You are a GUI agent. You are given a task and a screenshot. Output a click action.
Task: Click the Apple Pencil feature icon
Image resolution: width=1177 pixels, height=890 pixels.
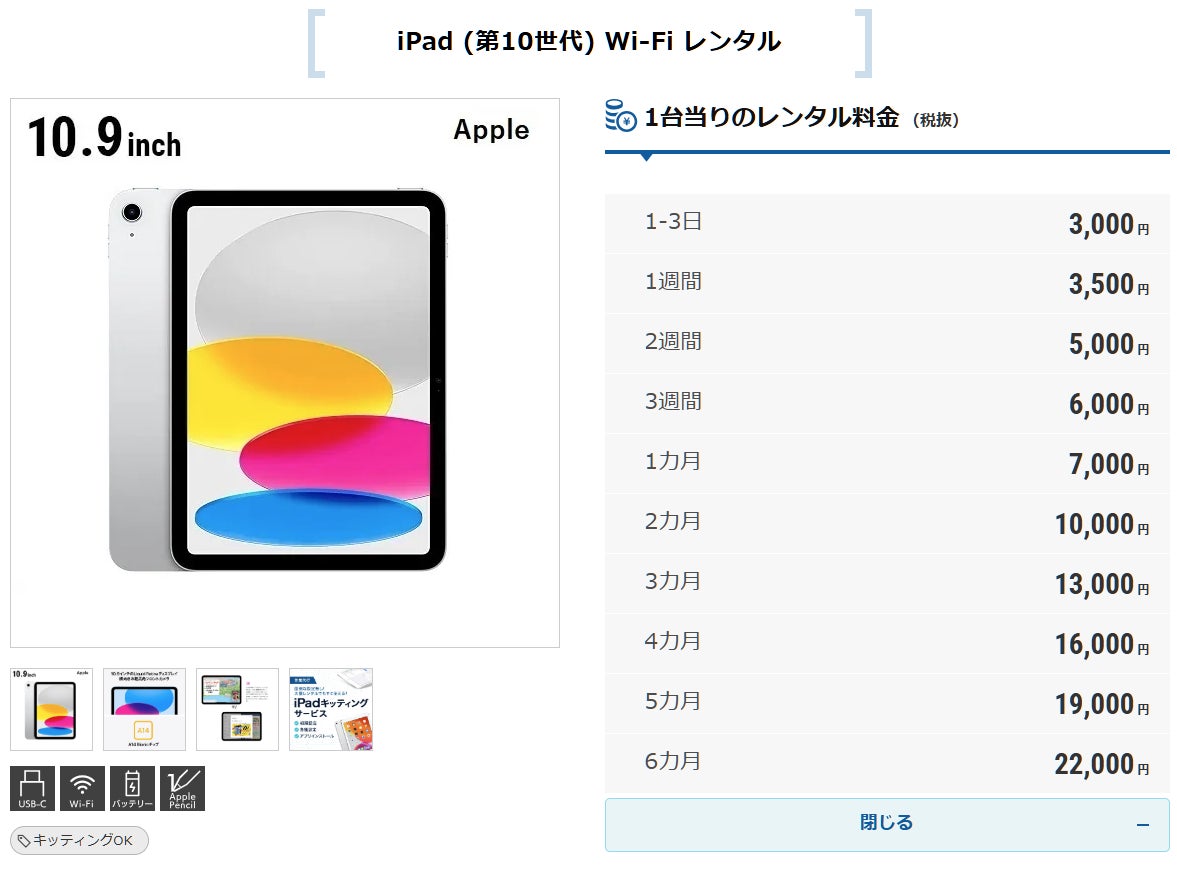tap(182, 788)
